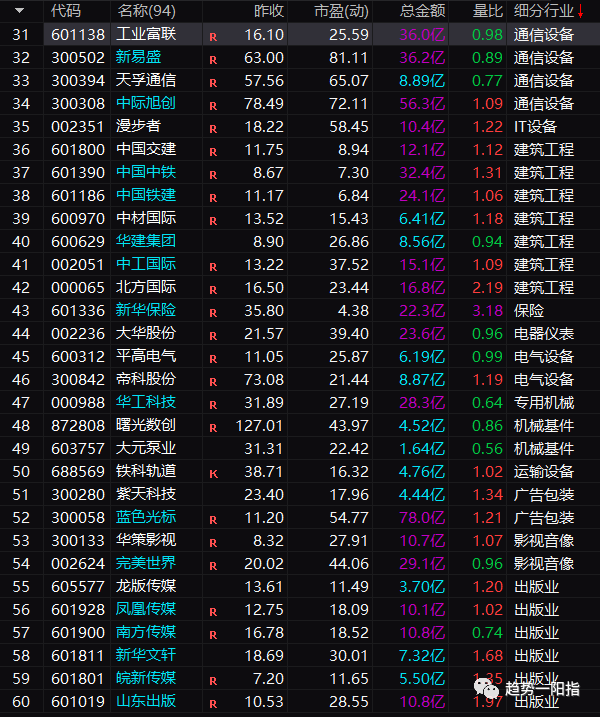Click IT设备 industry cell
The width and height of the screenshot is (600, 717).
(x=535, y=127)
